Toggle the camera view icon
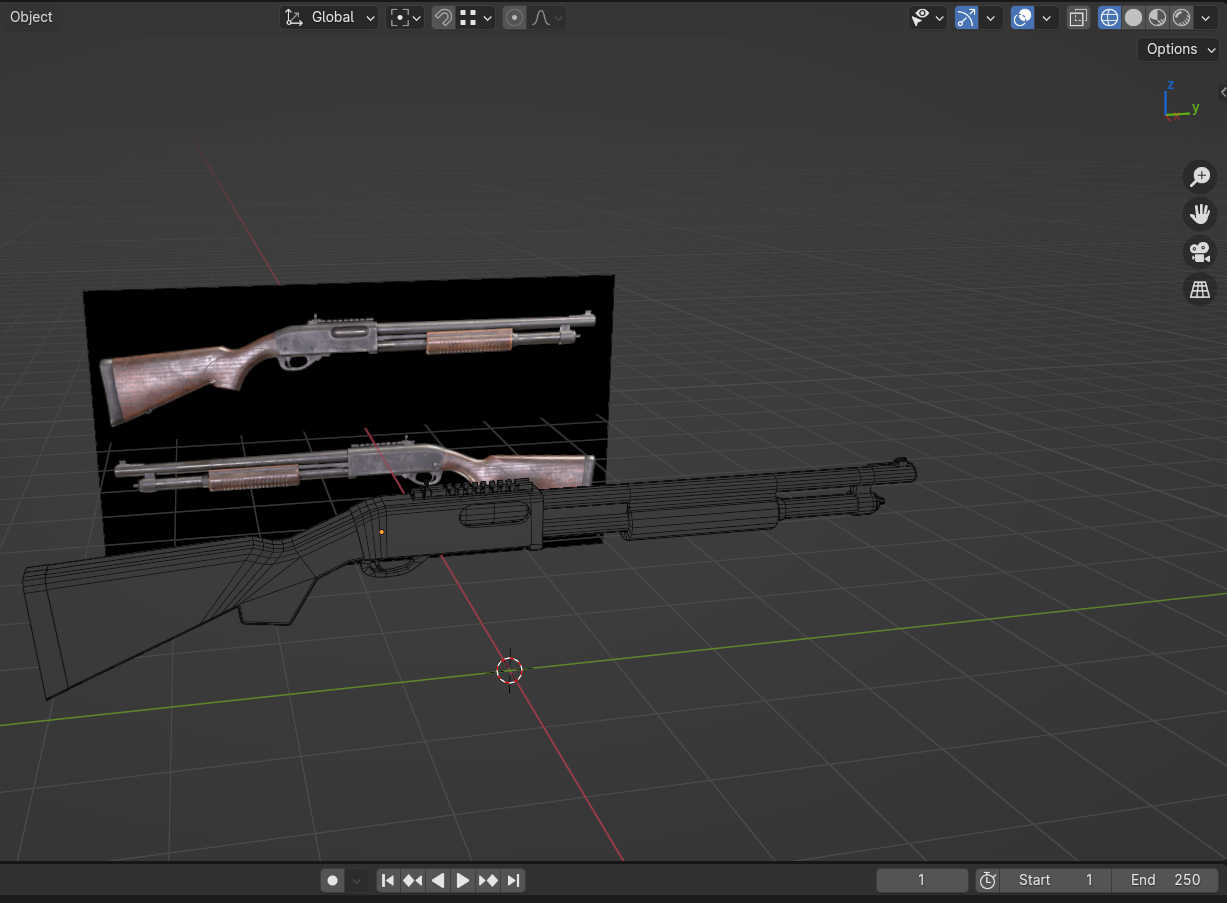This screenshot has height=903, width=1227. point(1199,252)
